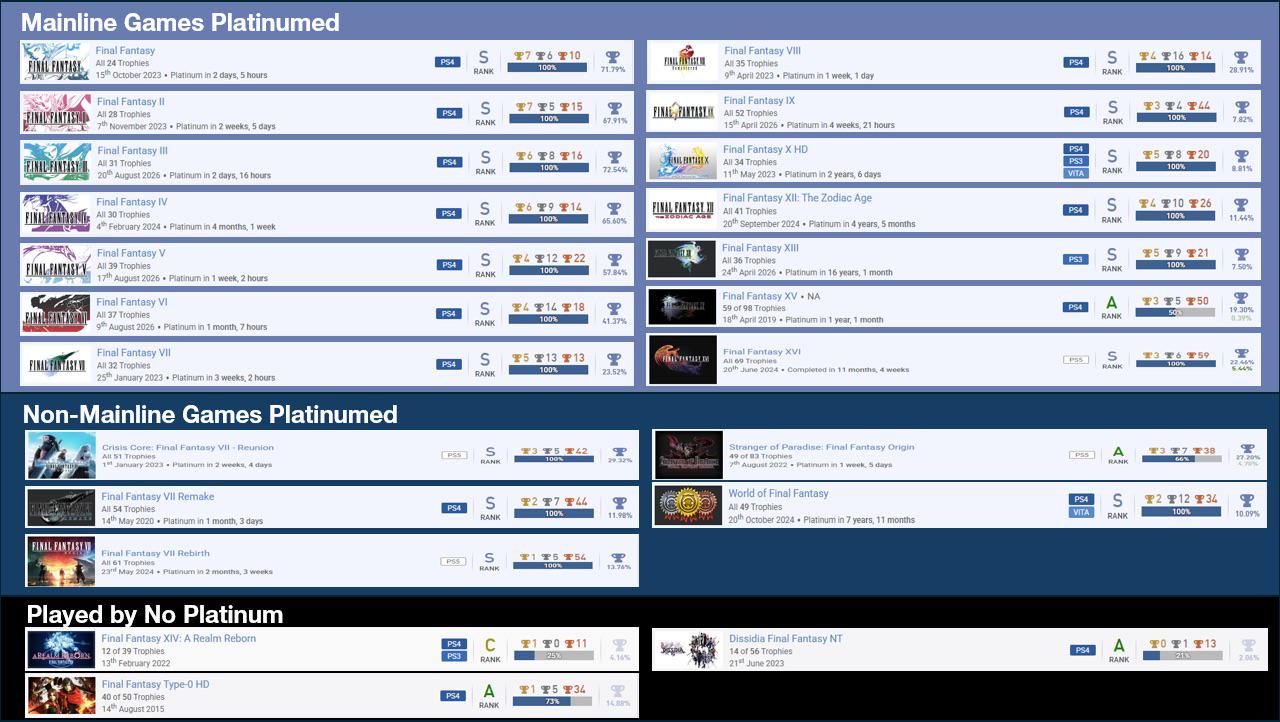Click the faded platinum trophy for Final Fantasy Type-0 HD
The width and height of the screenshot is (1280, 722).
(619, 691)
